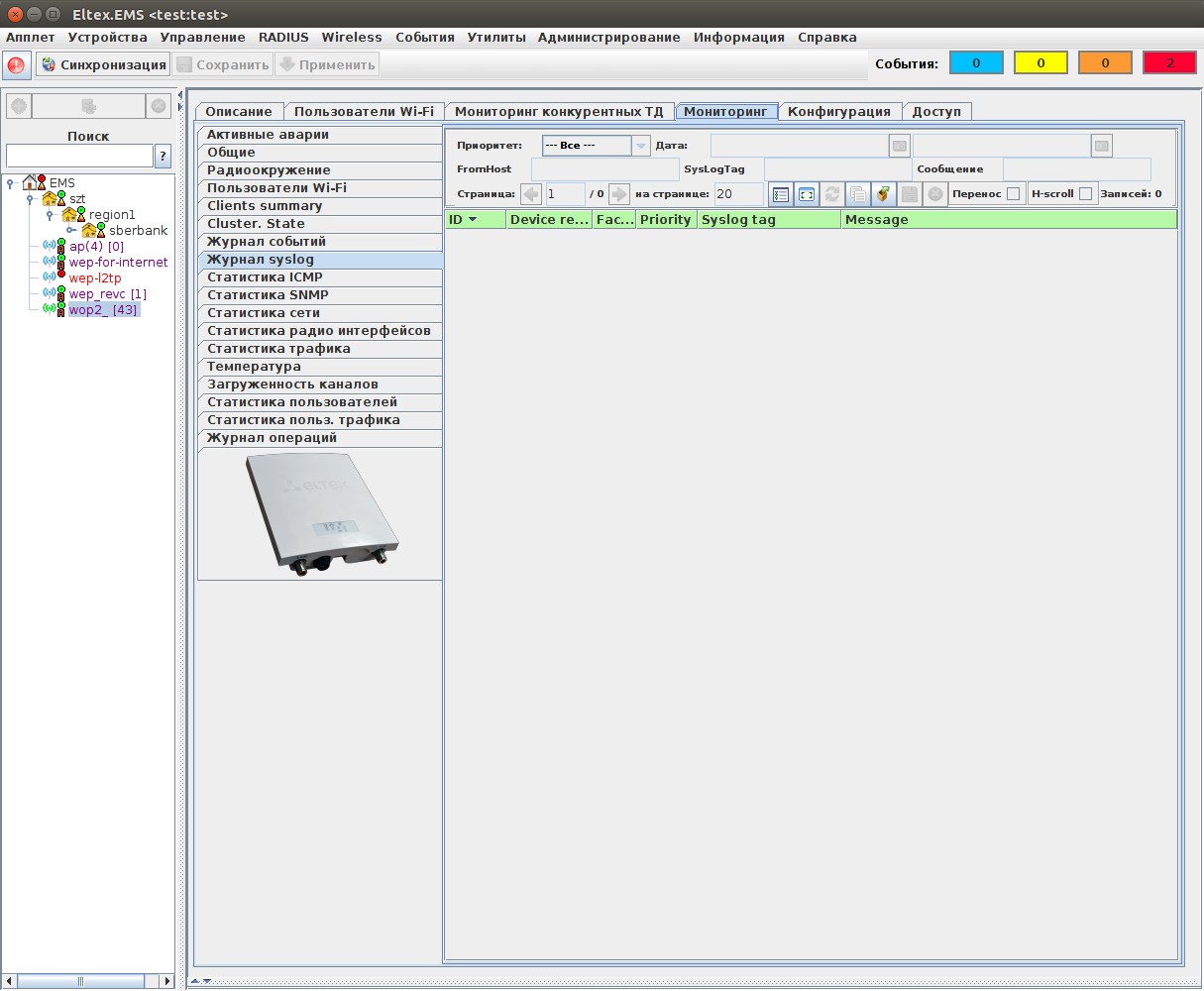
Task: Open the Апплет menu
Action: (x=31, y=37)
